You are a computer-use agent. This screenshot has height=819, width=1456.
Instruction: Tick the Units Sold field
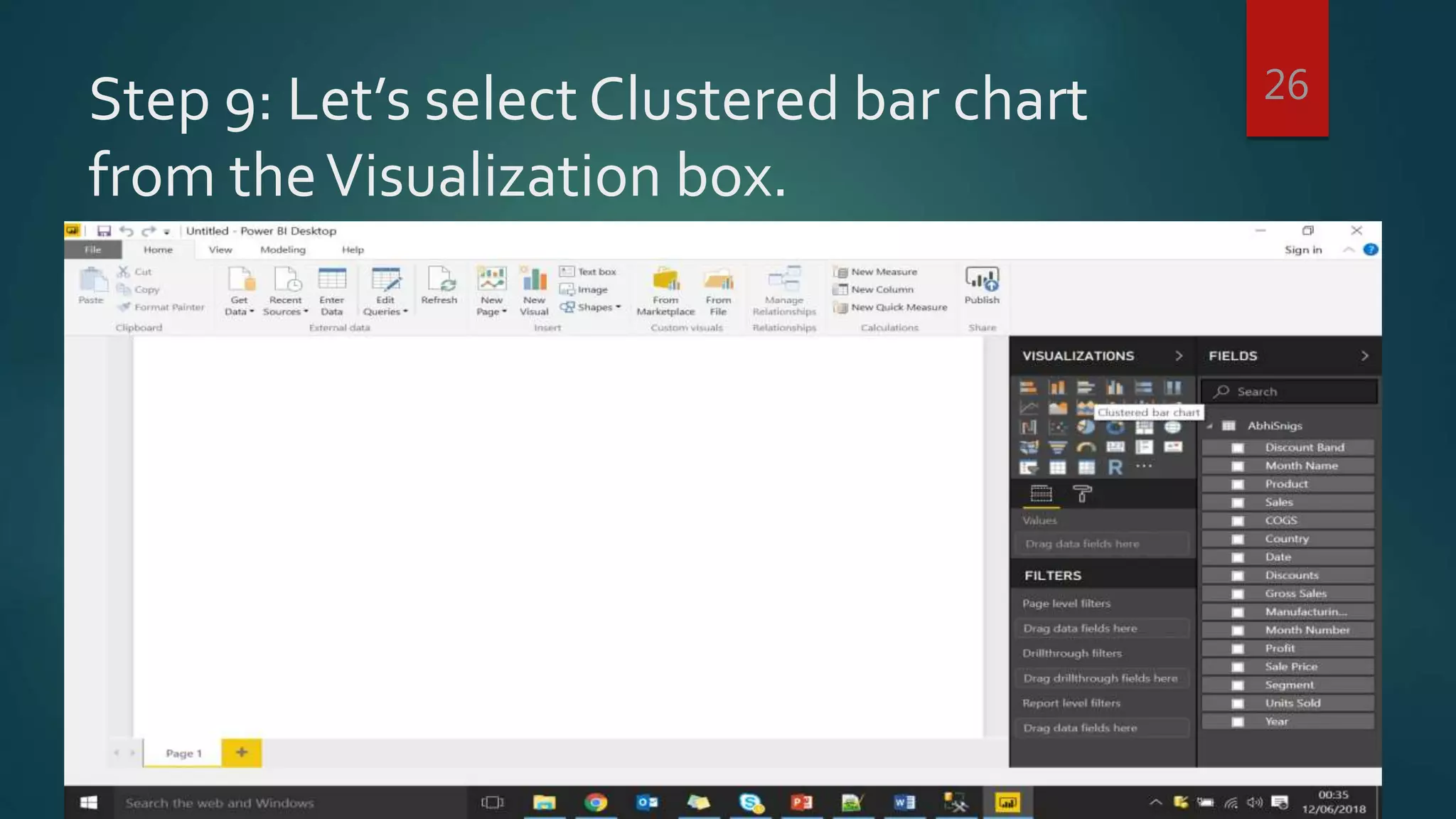1238,704
